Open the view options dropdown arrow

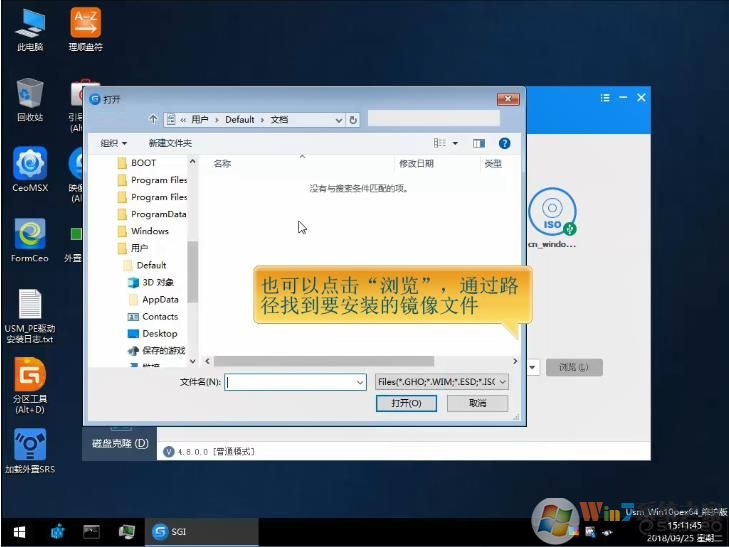pos(456,143)
